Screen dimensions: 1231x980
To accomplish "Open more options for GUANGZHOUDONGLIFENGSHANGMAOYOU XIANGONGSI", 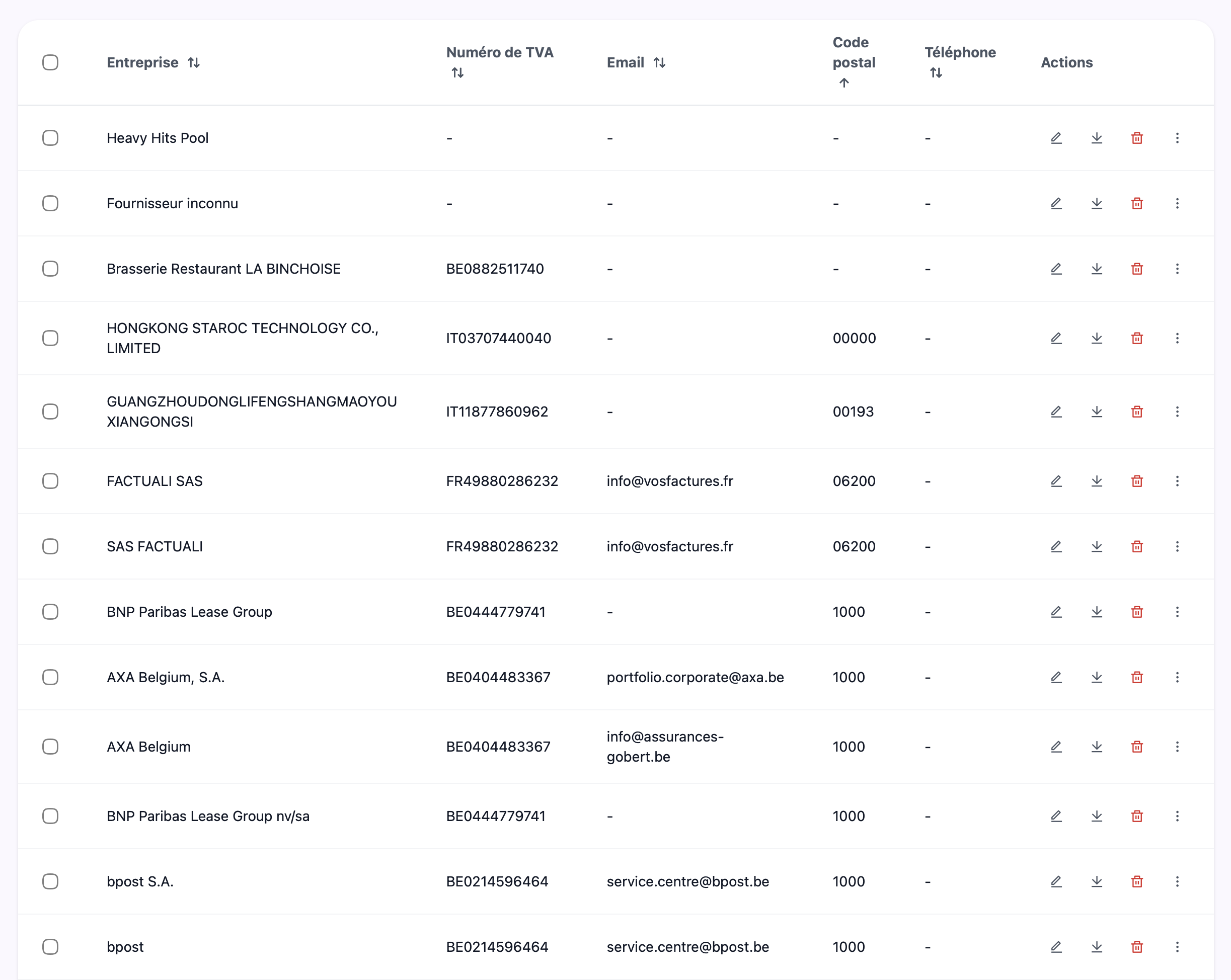I will pos(1177,412).
